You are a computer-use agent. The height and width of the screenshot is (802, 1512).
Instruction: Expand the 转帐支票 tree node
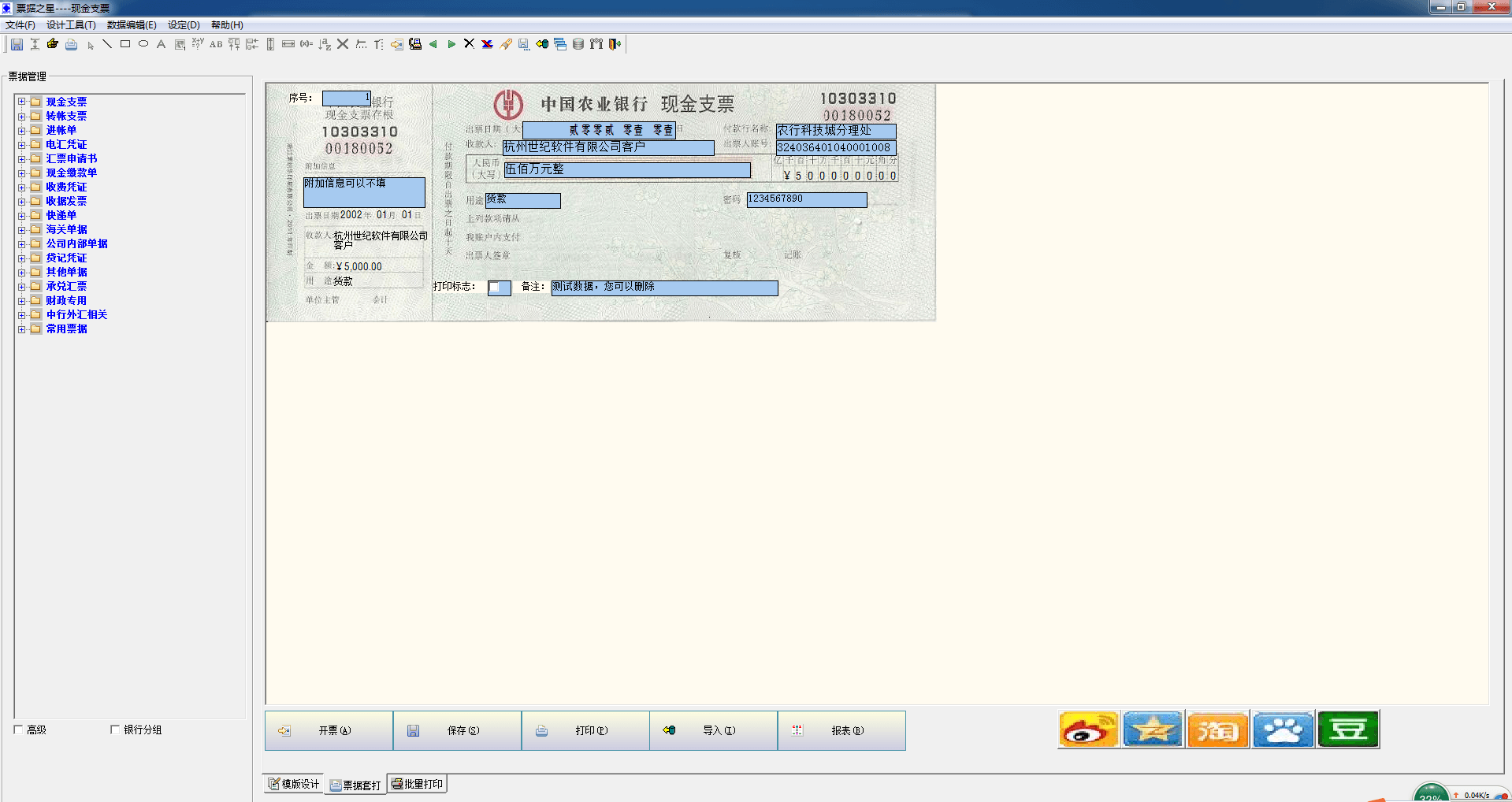[x=22, y=116]
